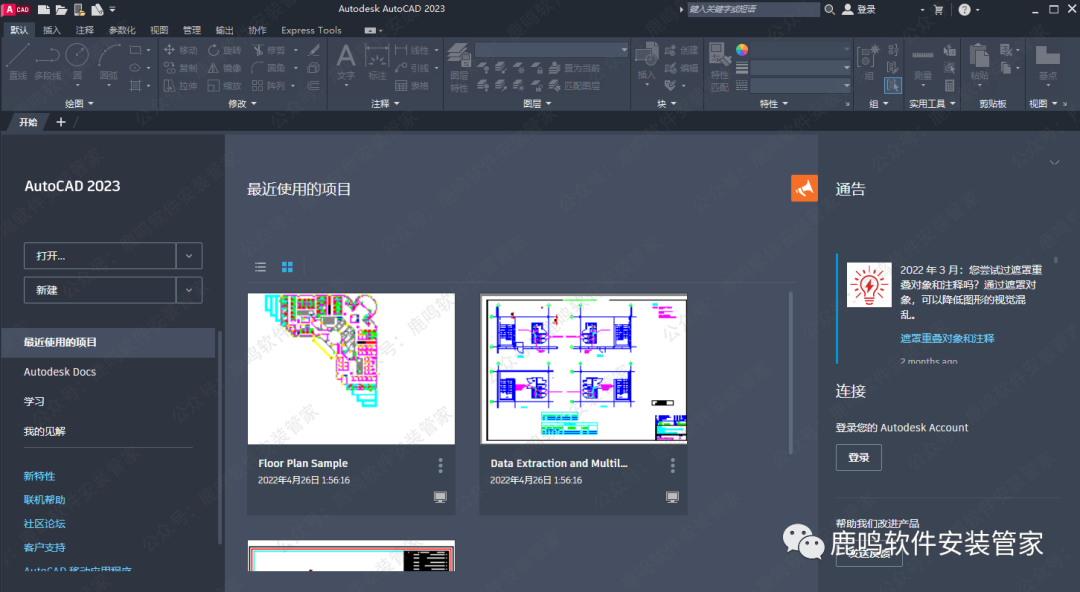Viewport: 1080px width, 592px height.
Task: Expand the New (新建) dropdown arrow
Action: click(189, 290)
